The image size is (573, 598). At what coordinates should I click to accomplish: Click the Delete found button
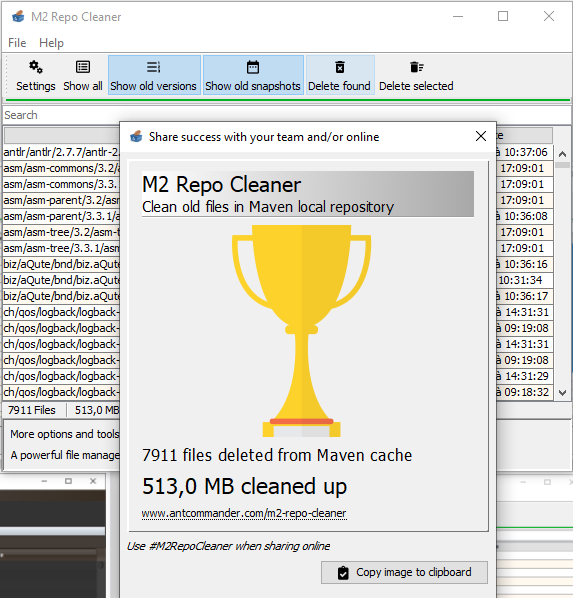click(340, 76)
